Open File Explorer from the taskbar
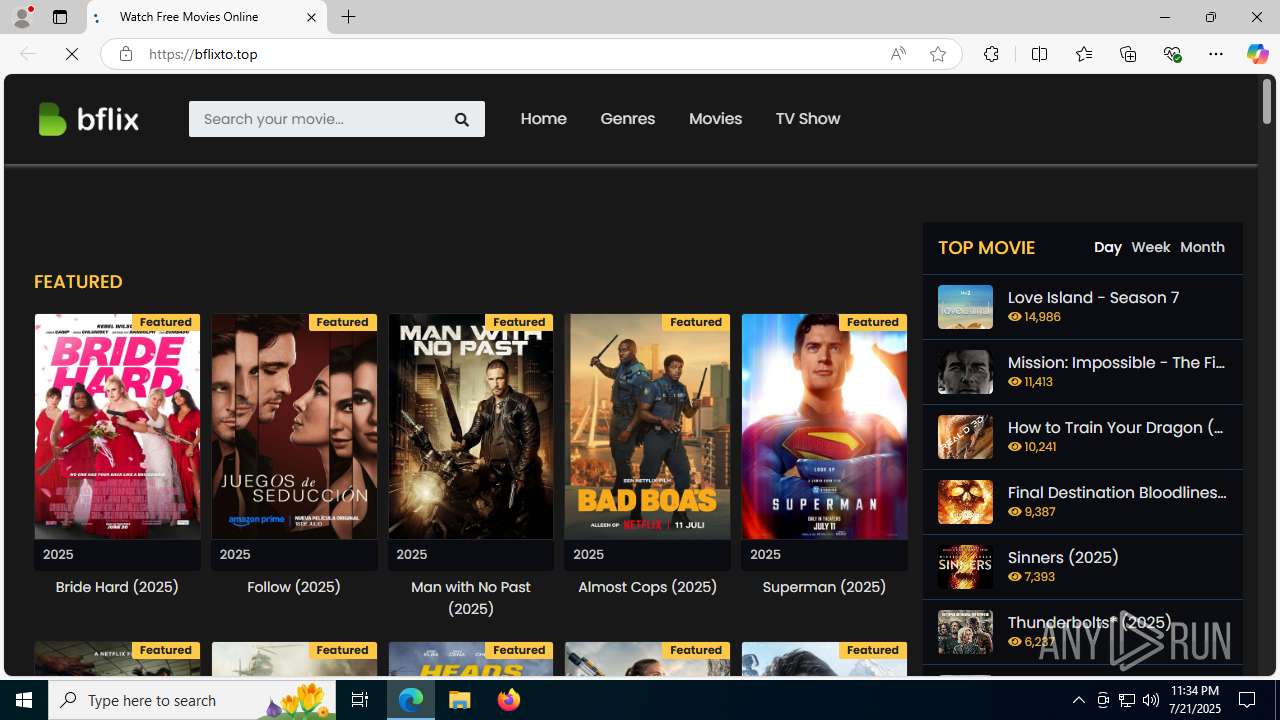This screenshot has height=720, width=1280. click(x=460, y=700)
